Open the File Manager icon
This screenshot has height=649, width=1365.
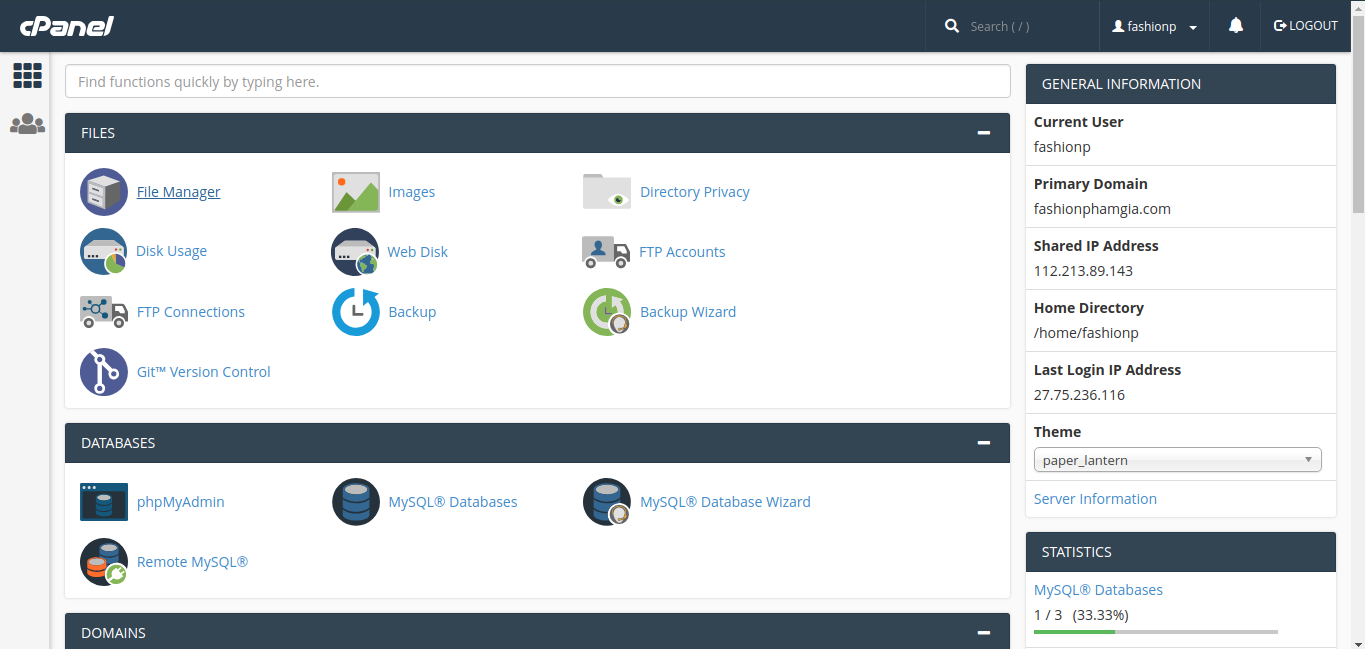tap(104, 192)
